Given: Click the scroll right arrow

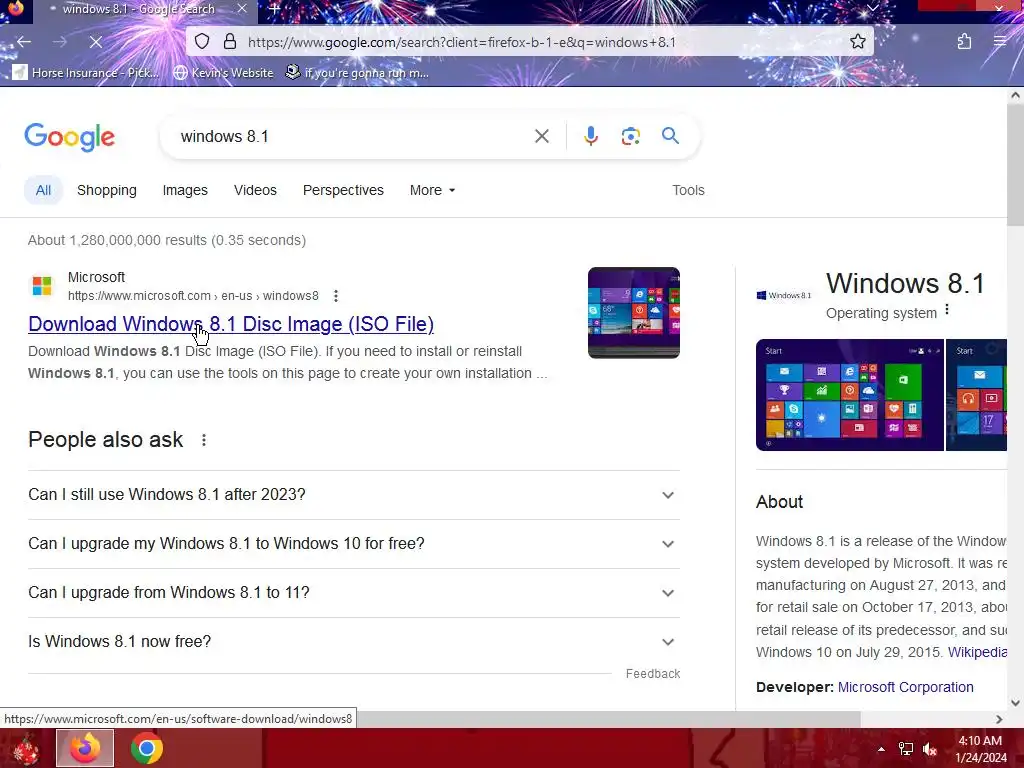Looking at the screenshot, I should pos(999,719).
